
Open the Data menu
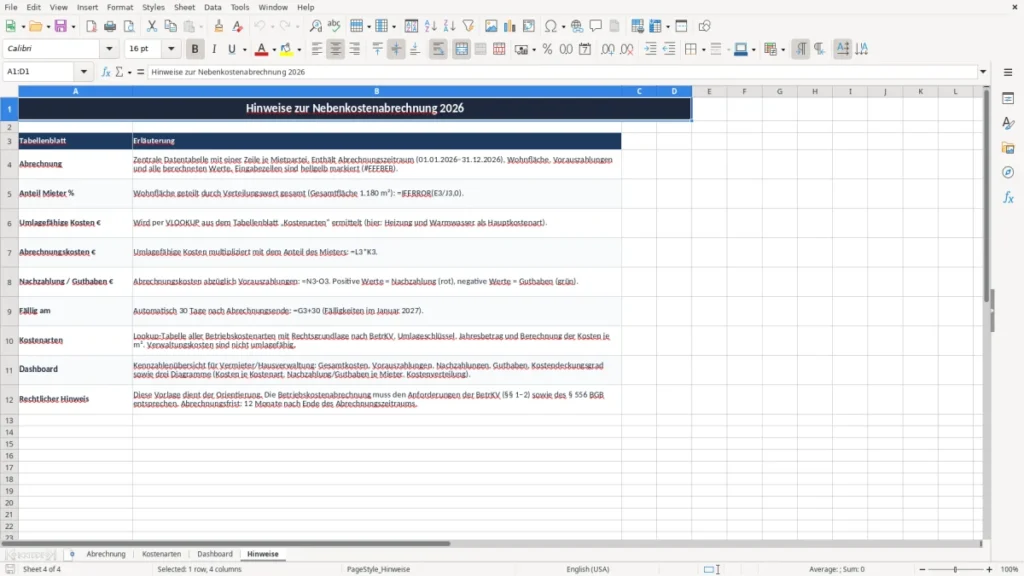click(x=212, y=7)
